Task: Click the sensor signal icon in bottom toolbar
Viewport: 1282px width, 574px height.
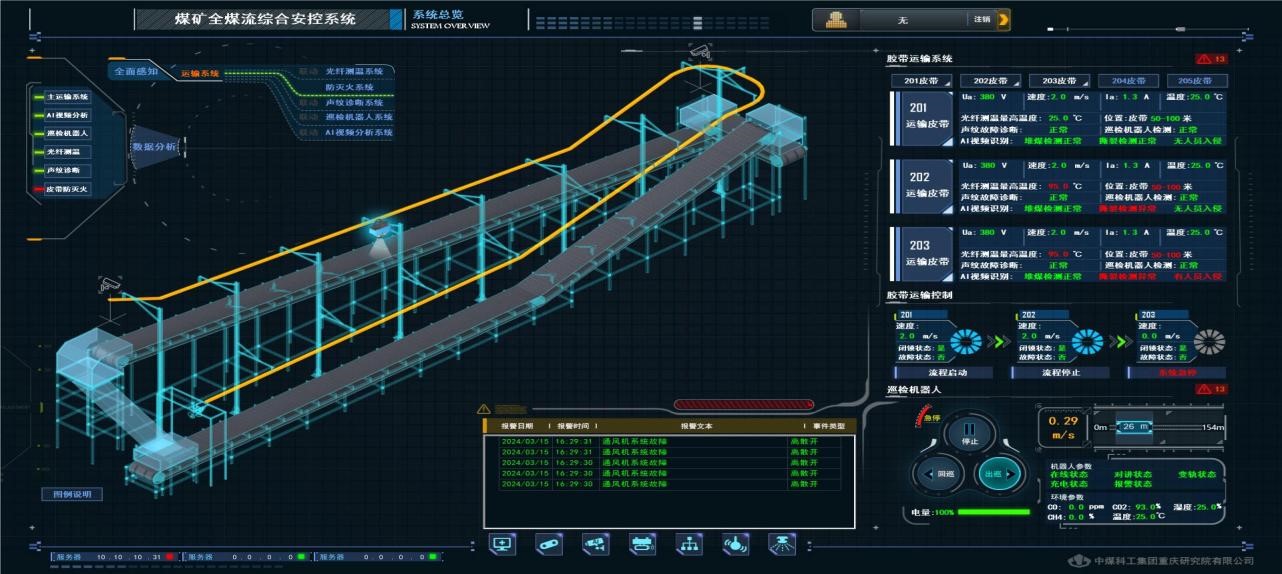Action: coord(736,543)
